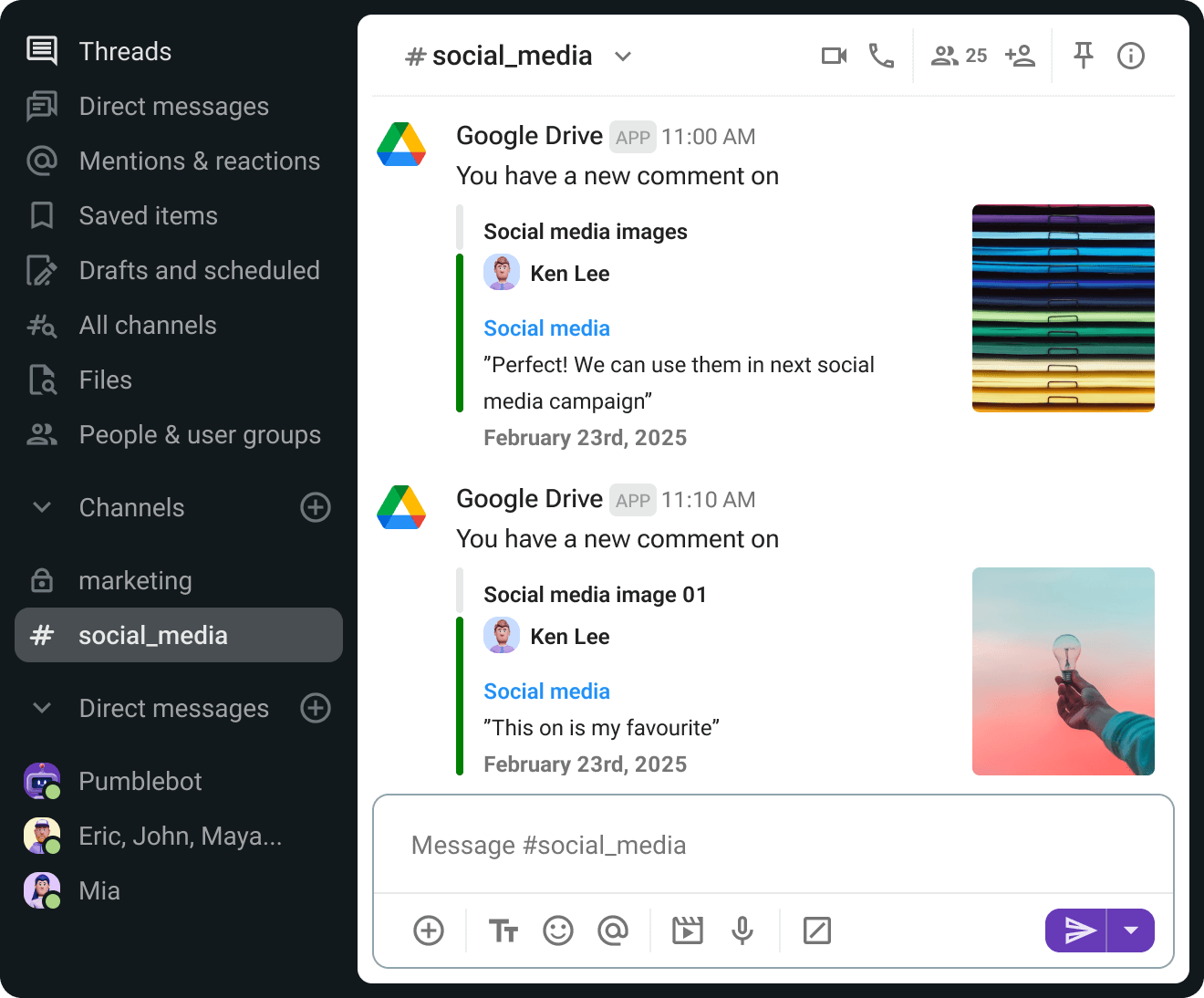Click the People & user groups icon
1204x998 pixels.
42,434
